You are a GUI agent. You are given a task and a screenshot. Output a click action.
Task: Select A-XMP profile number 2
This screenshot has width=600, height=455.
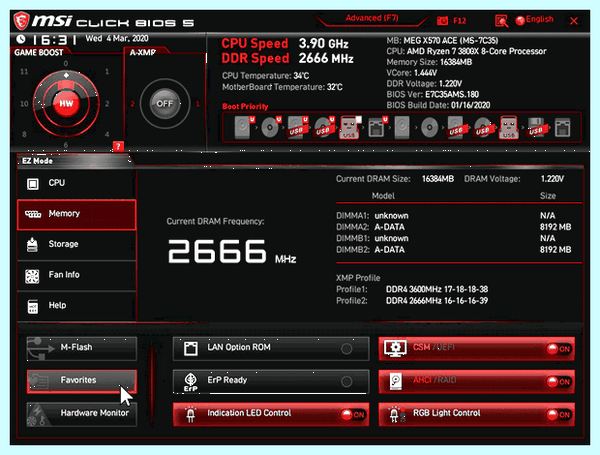tap(132, 104)
